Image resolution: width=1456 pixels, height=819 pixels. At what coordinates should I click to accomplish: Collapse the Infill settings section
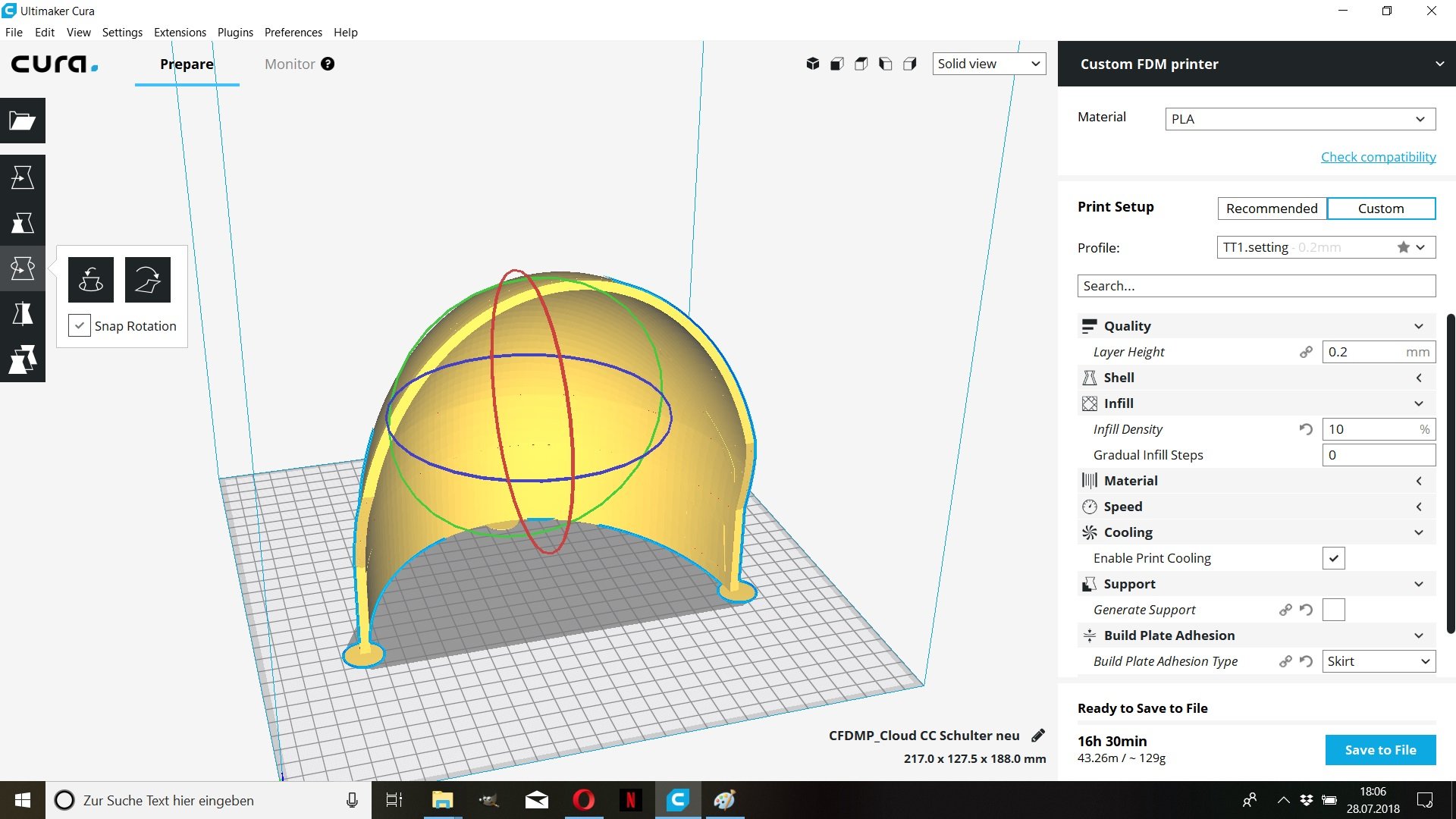tap(1257, 403)
